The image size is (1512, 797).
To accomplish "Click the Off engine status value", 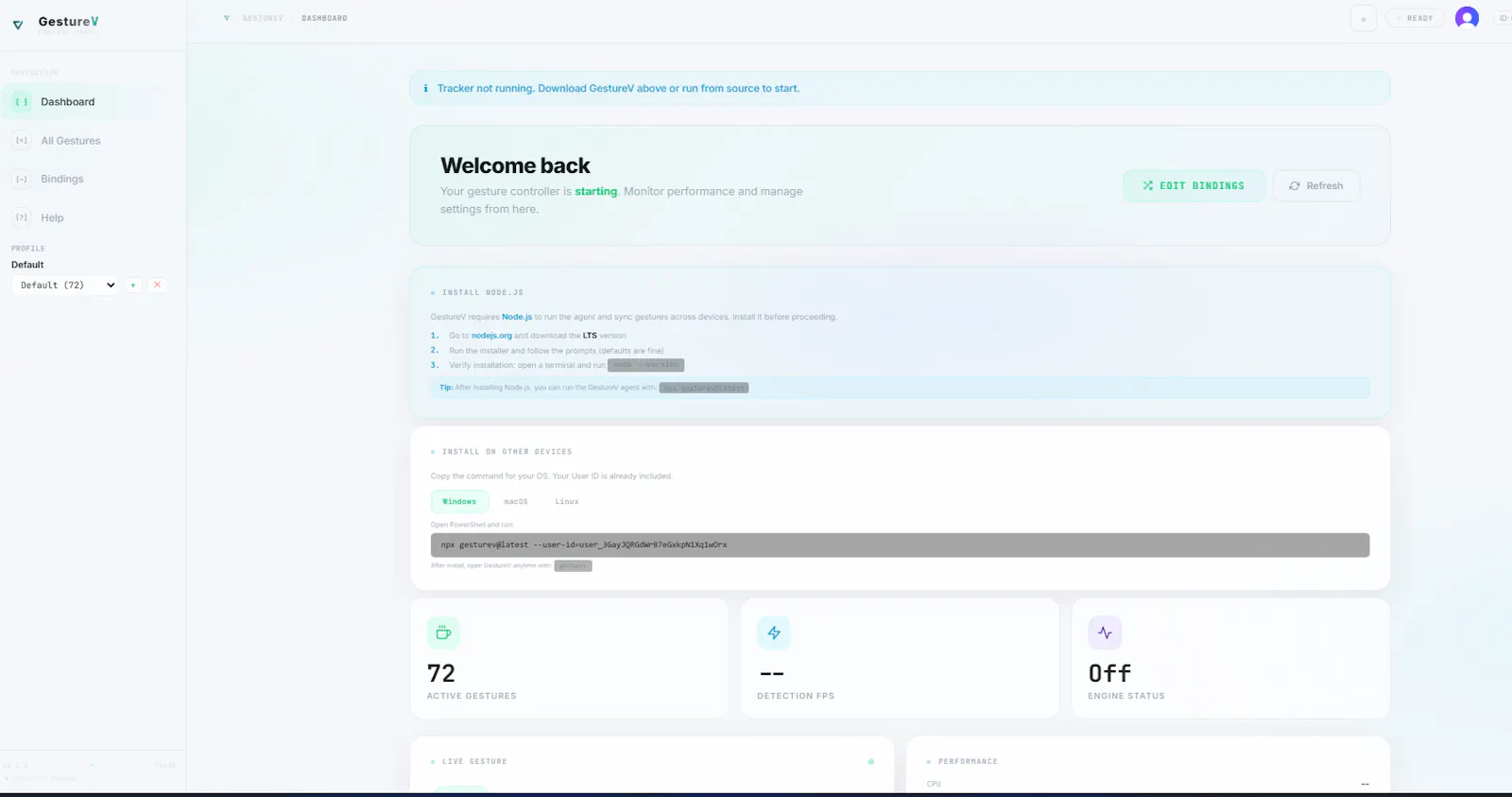I will click(x=1109, y=673).
